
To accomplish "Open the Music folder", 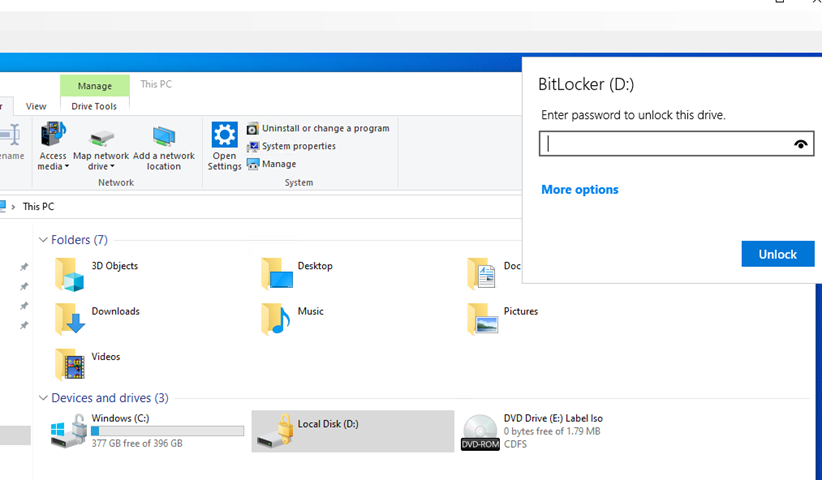I will [276, 318].
